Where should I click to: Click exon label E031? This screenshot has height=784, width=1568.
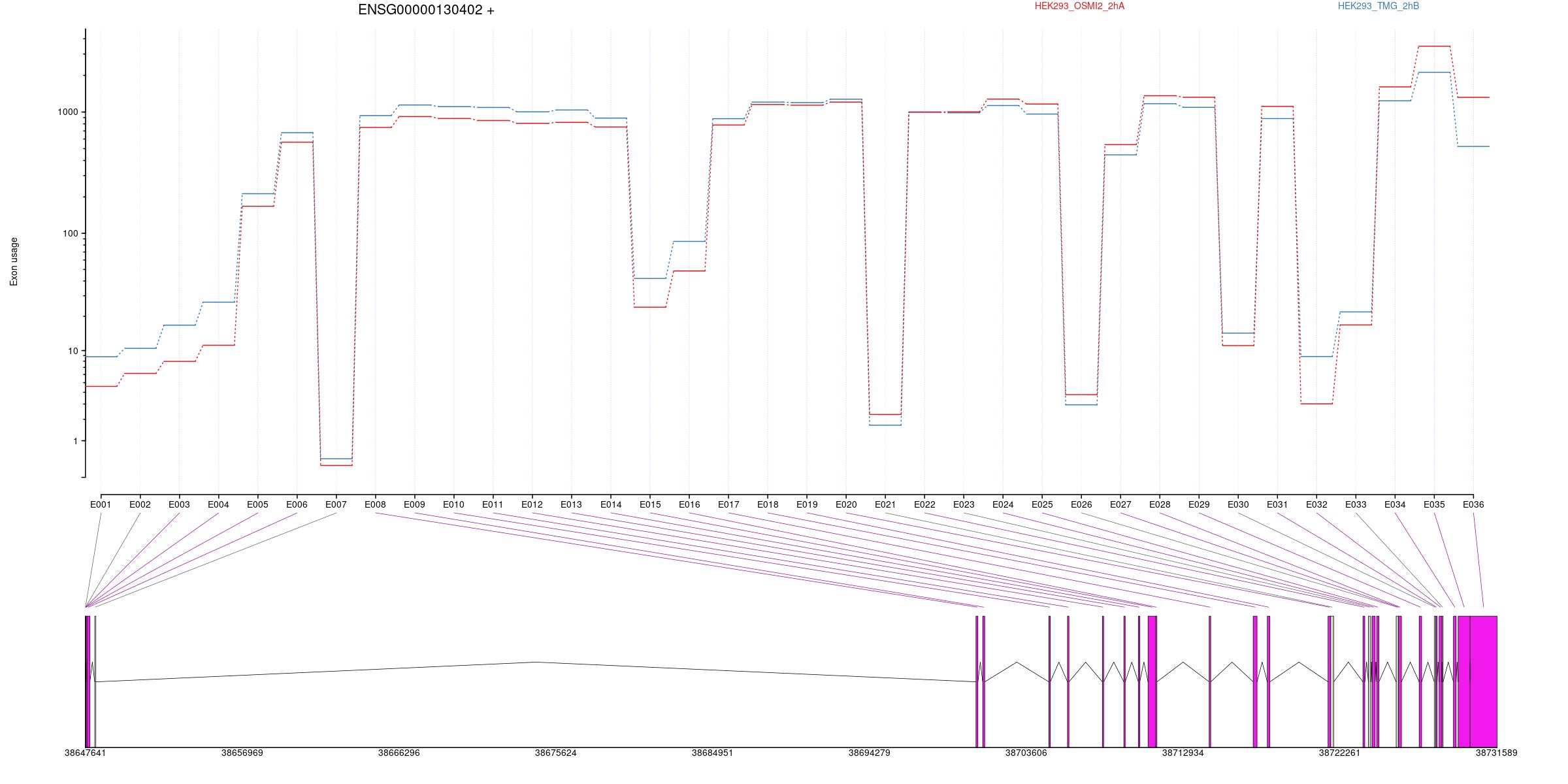coord(1277,504)
